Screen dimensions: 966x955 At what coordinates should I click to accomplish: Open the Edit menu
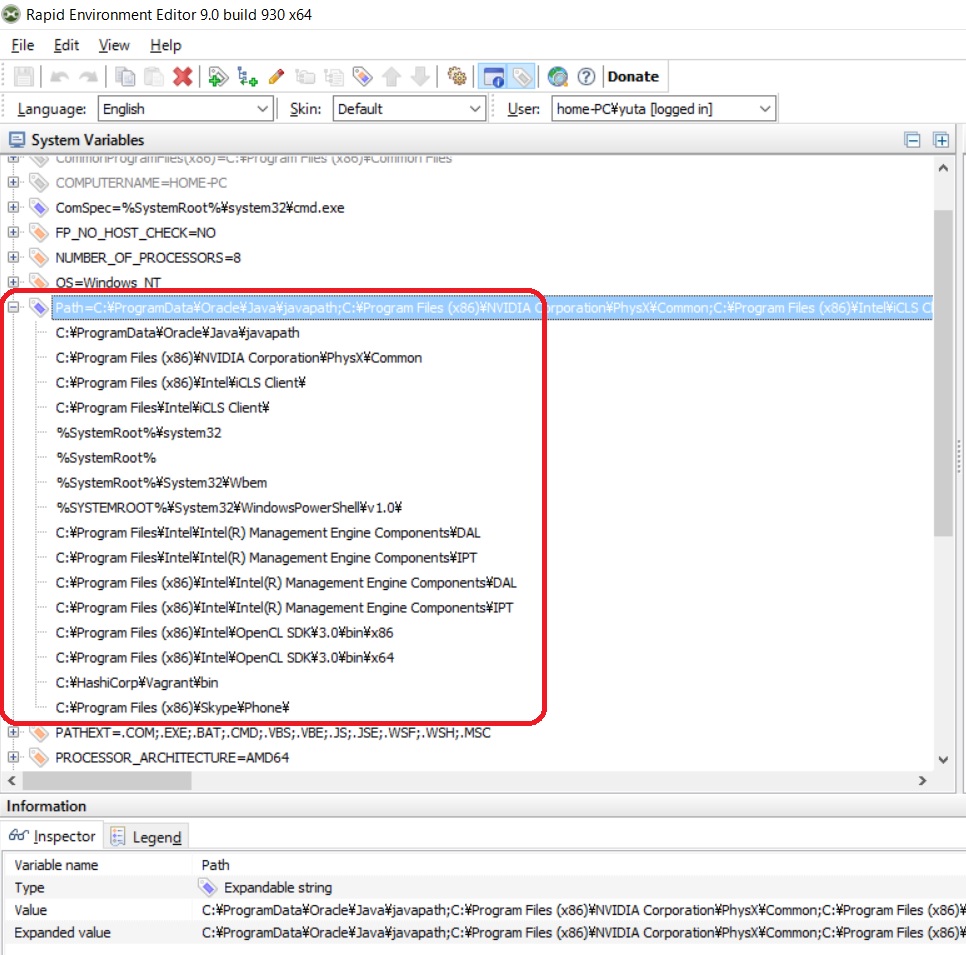click(x=66, y=45)
